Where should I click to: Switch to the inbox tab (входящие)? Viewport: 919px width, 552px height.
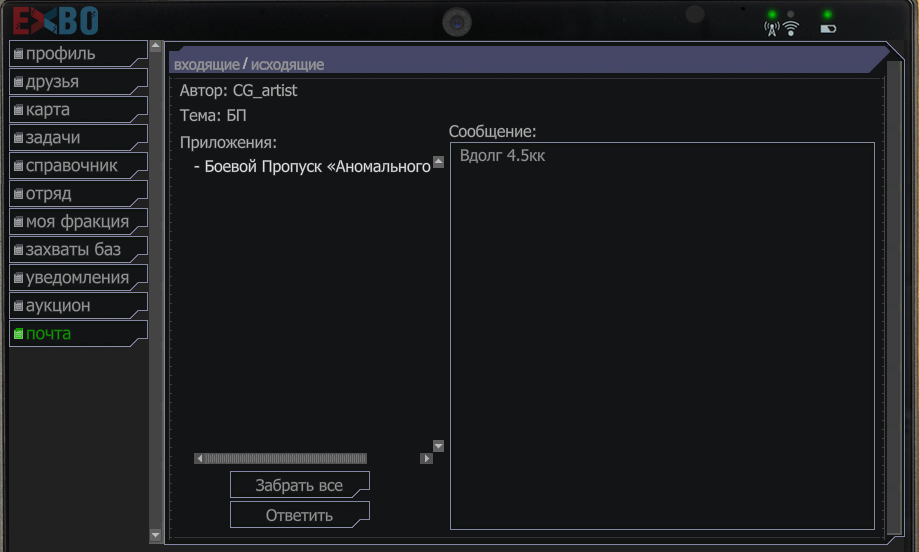206,64
